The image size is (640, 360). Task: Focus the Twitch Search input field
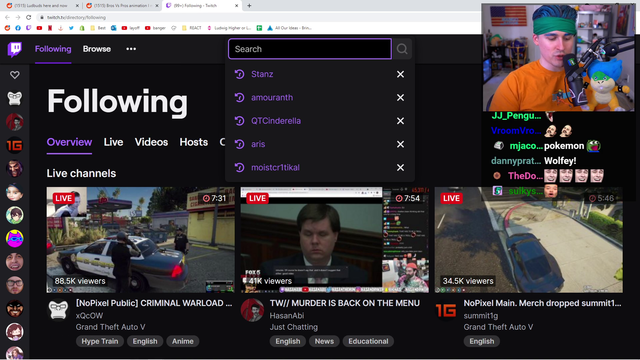tap(310, 49)
